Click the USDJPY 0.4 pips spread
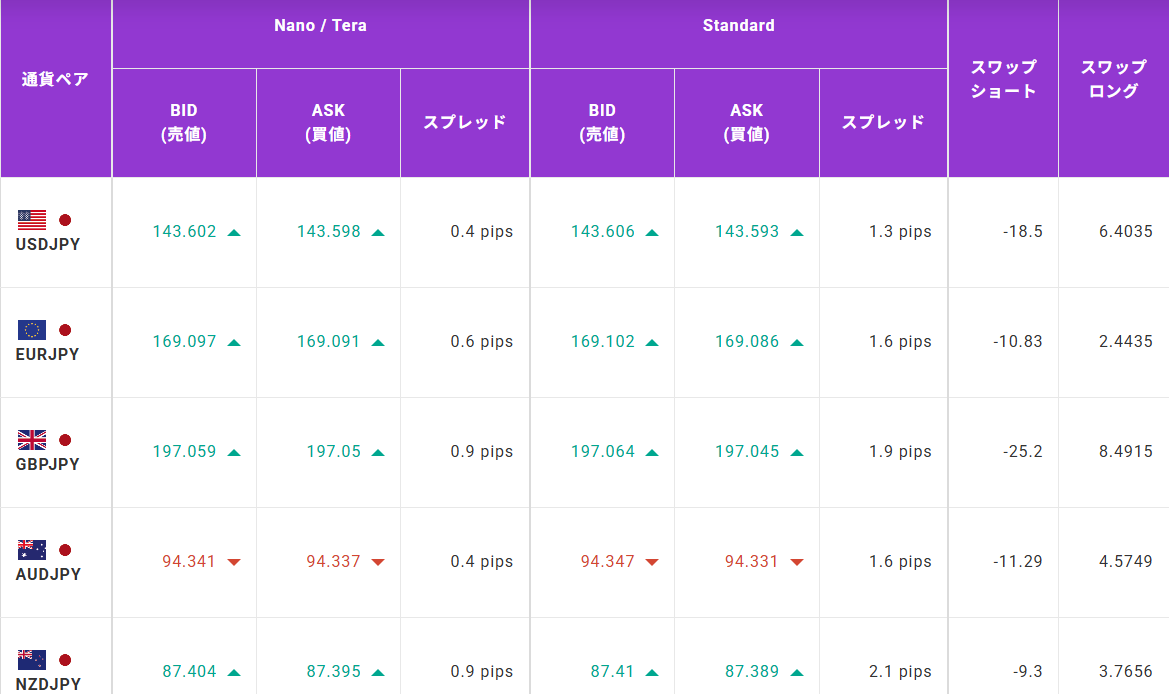This screenshot has height=694, width=1169. 482,232
